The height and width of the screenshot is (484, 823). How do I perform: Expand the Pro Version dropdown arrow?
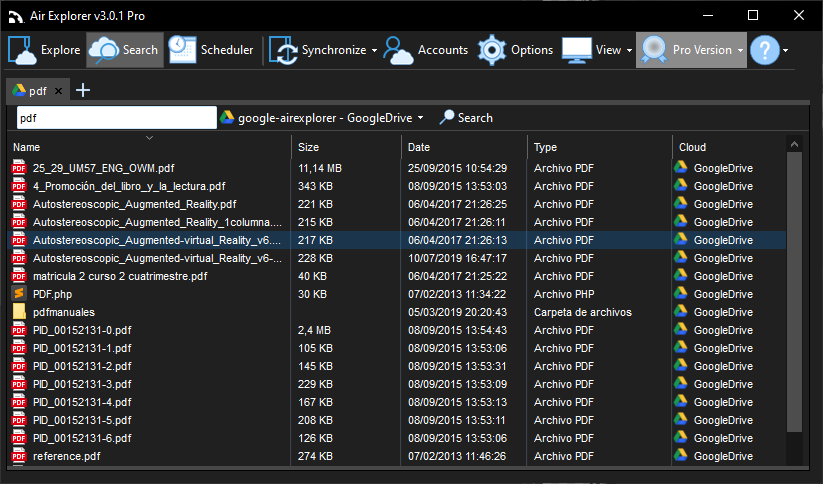point(740,50)
